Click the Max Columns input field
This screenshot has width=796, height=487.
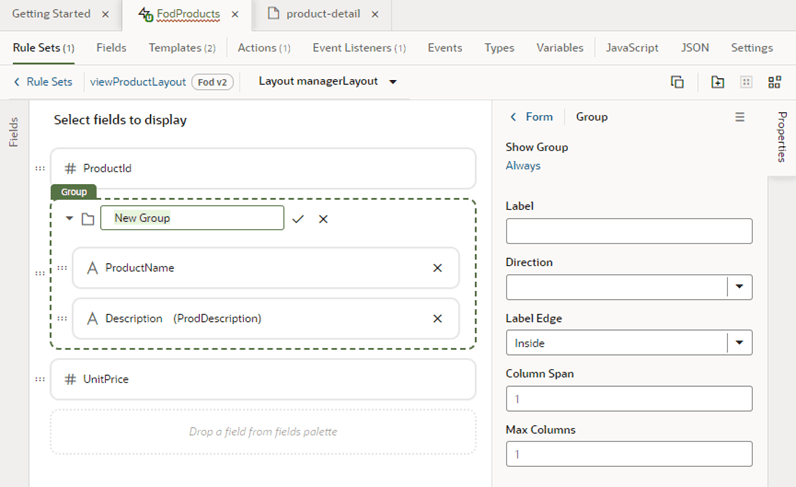629,454
